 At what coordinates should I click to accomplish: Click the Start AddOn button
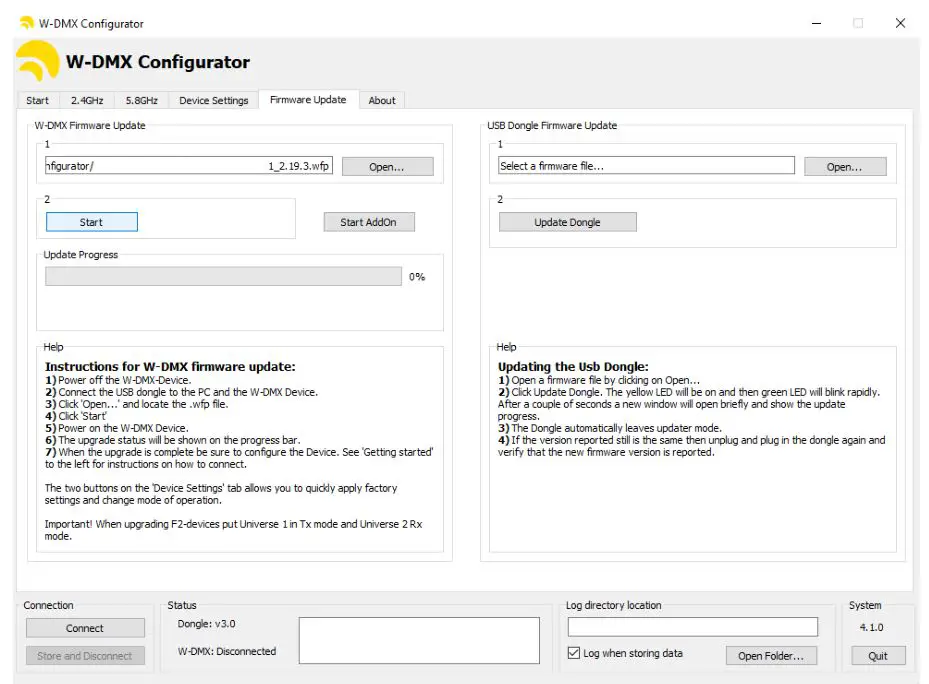pos(368,222)
